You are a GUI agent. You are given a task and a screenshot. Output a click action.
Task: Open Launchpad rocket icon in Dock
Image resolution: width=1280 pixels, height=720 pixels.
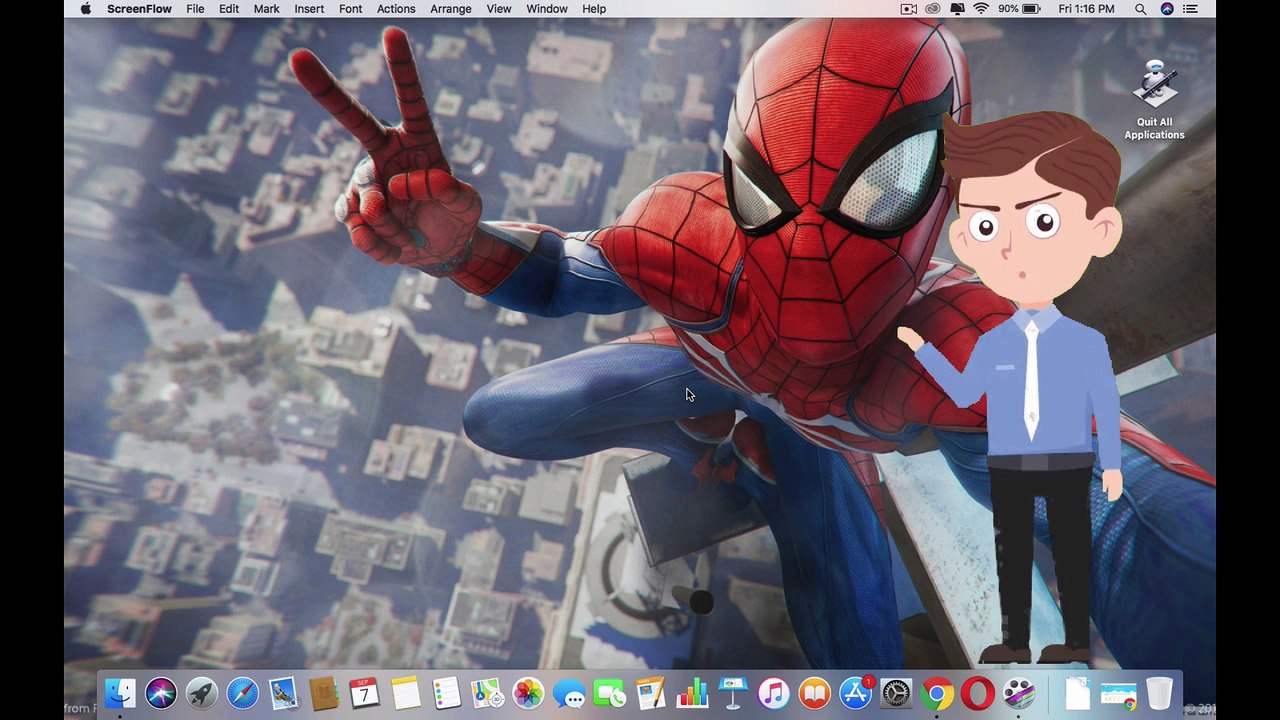coord(201,693)
